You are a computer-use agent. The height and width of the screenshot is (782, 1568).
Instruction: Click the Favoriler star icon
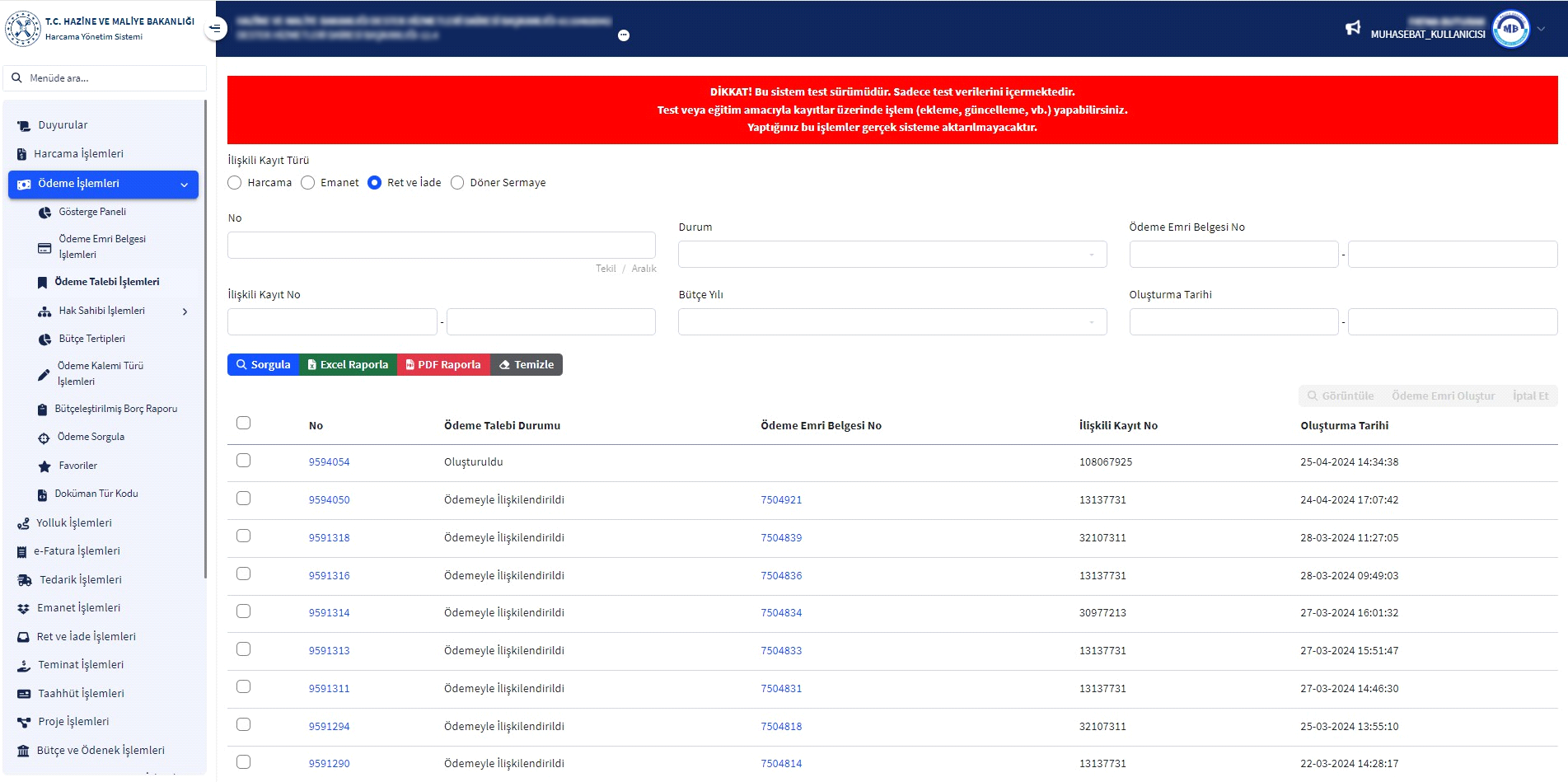coord(44,466)
